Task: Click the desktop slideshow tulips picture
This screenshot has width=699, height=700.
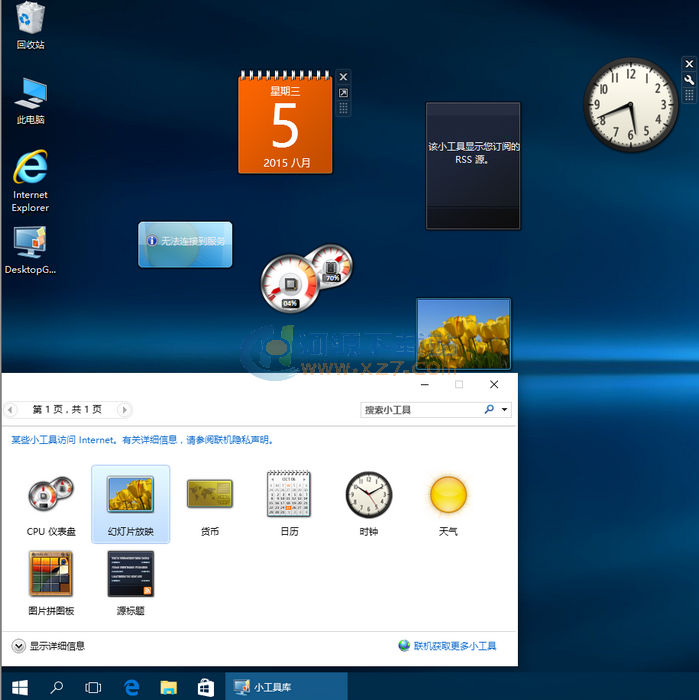Action: coord(463,334)
